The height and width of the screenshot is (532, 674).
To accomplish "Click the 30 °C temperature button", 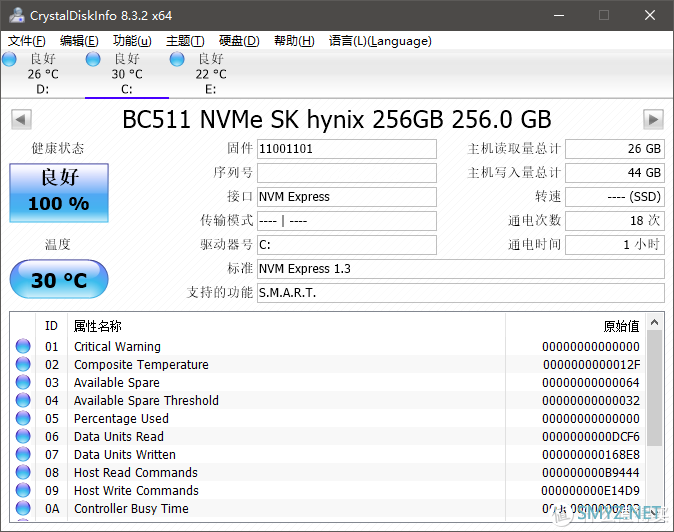I will coord(59,279).
